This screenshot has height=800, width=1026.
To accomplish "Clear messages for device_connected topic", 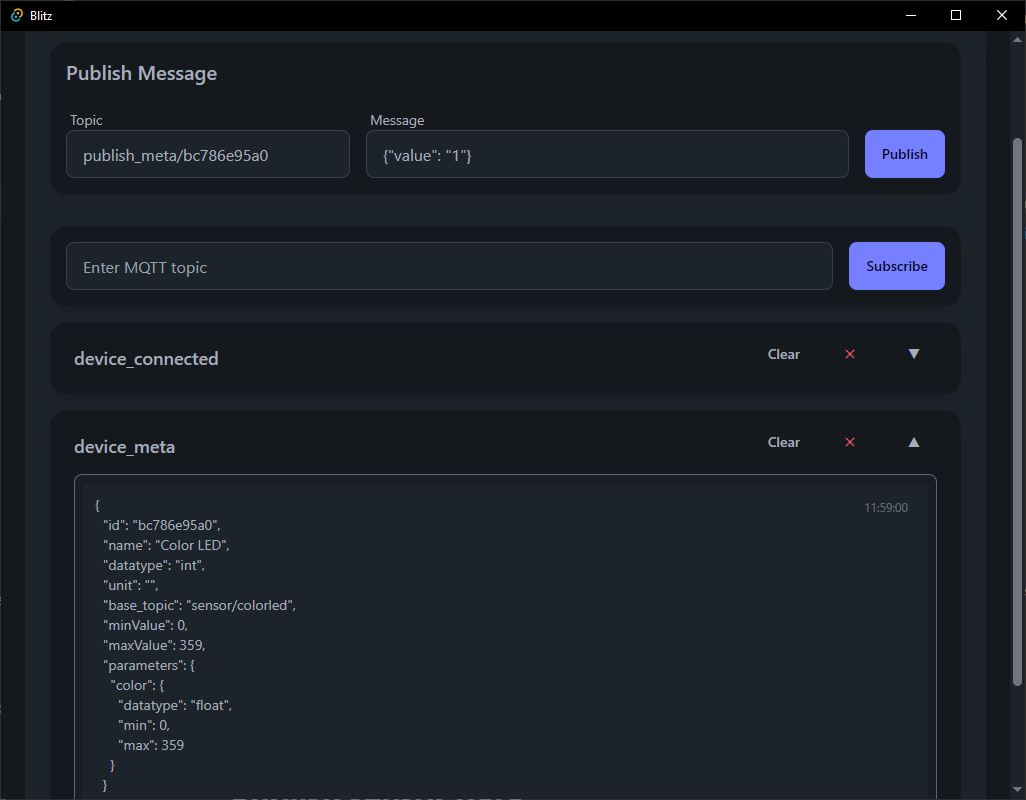I will (x=783, y=354).
